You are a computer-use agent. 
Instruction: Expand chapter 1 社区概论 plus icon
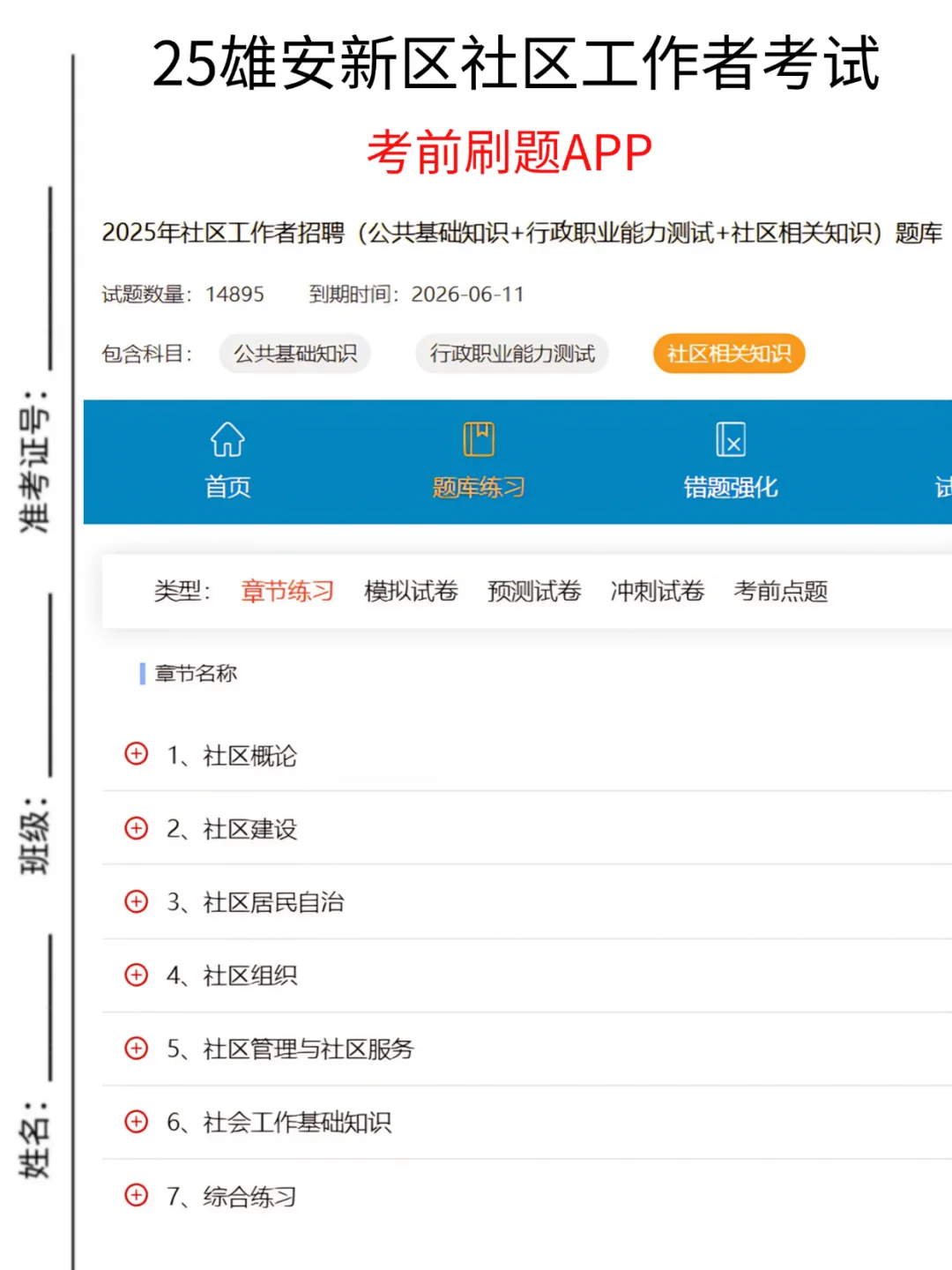(x=136, y=754)
